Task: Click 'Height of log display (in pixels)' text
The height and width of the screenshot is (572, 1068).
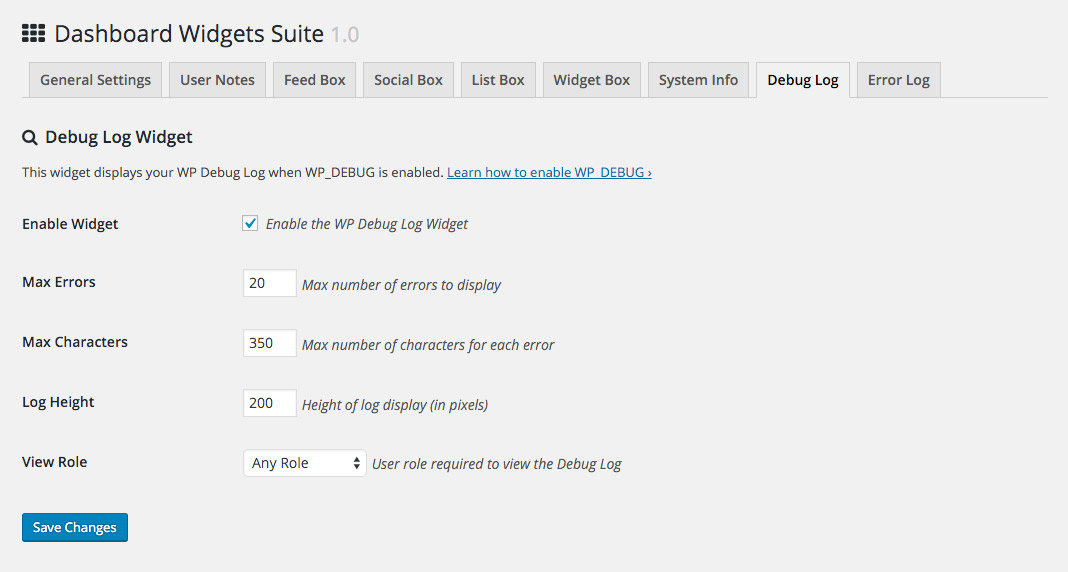Action: click(x=395, y=405)
